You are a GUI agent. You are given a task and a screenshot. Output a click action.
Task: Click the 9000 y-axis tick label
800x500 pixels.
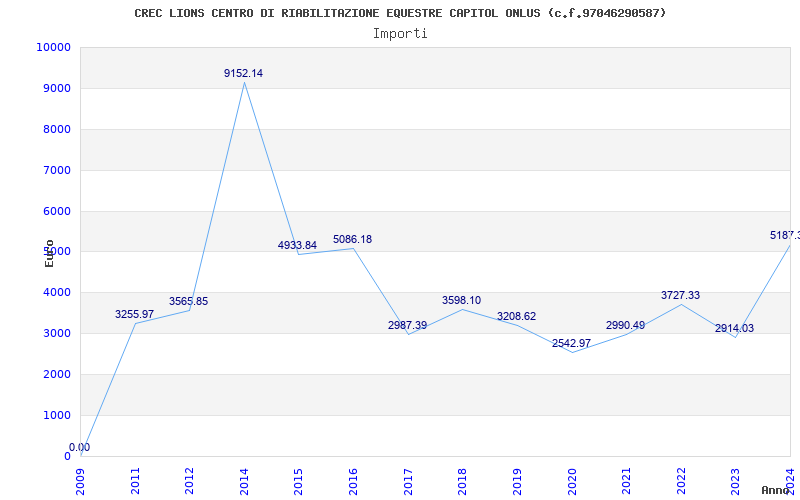(x=56, y=88)
